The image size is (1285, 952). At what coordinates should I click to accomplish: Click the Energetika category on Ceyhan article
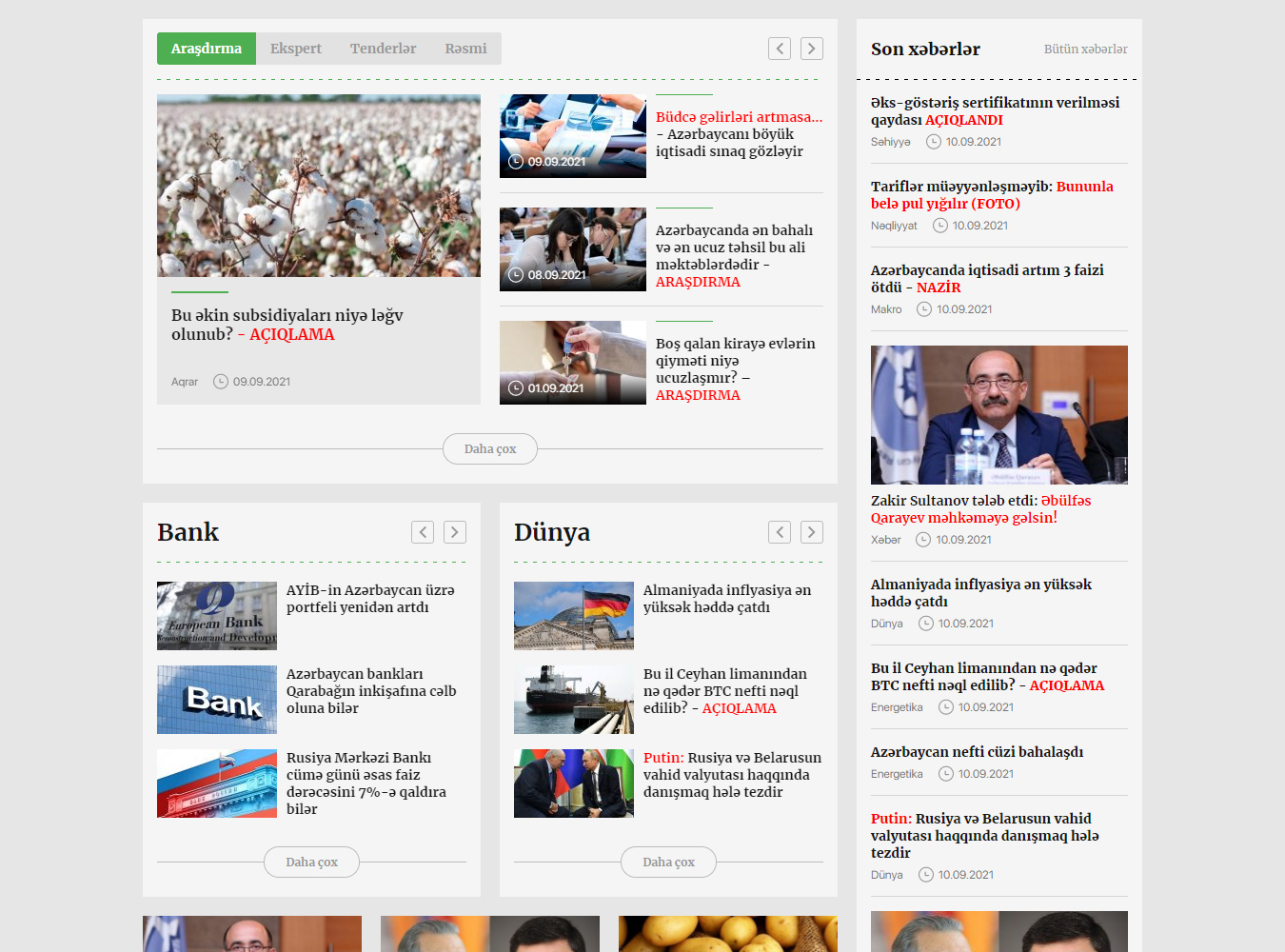897,707
